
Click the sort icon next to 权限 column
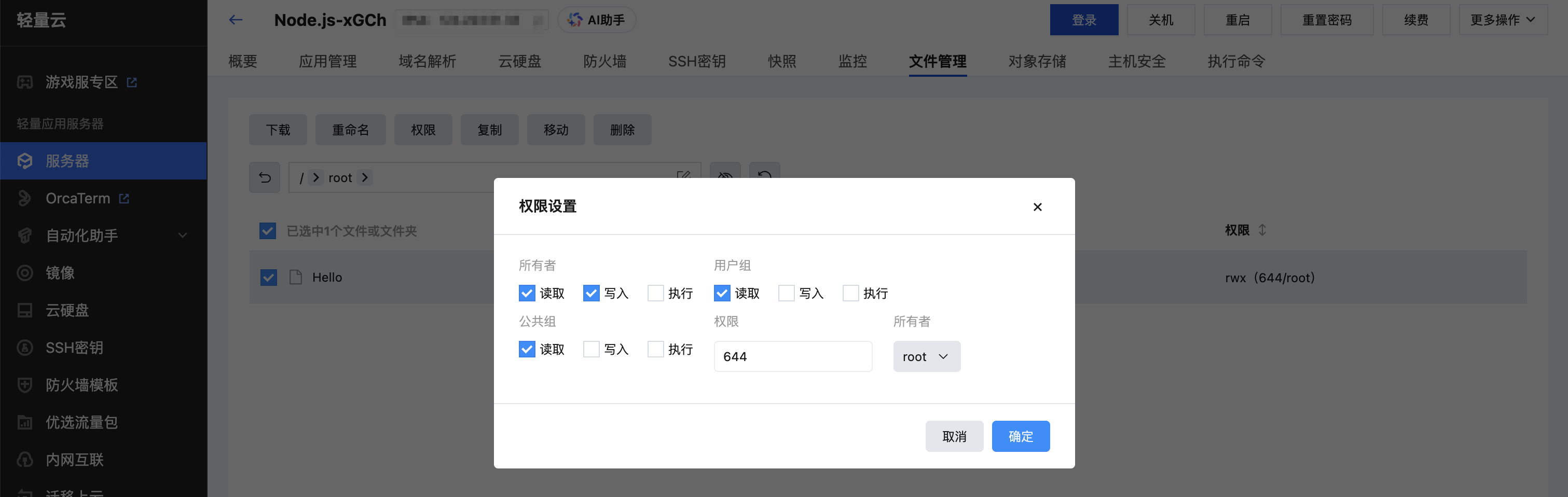(1262, 230)
